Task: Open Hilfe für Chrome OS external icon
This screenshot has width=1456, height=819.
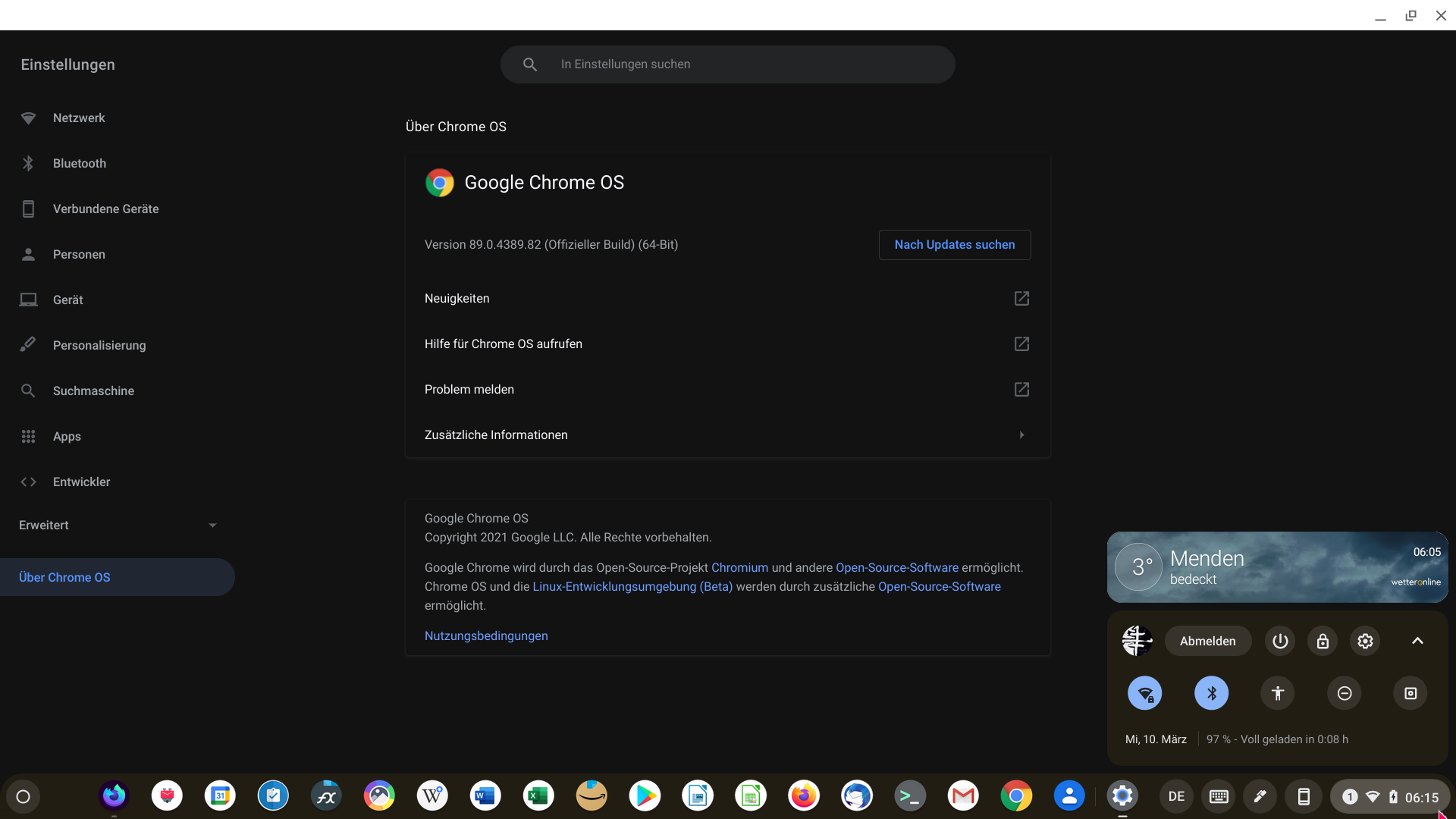Action: pos(1021,344)
